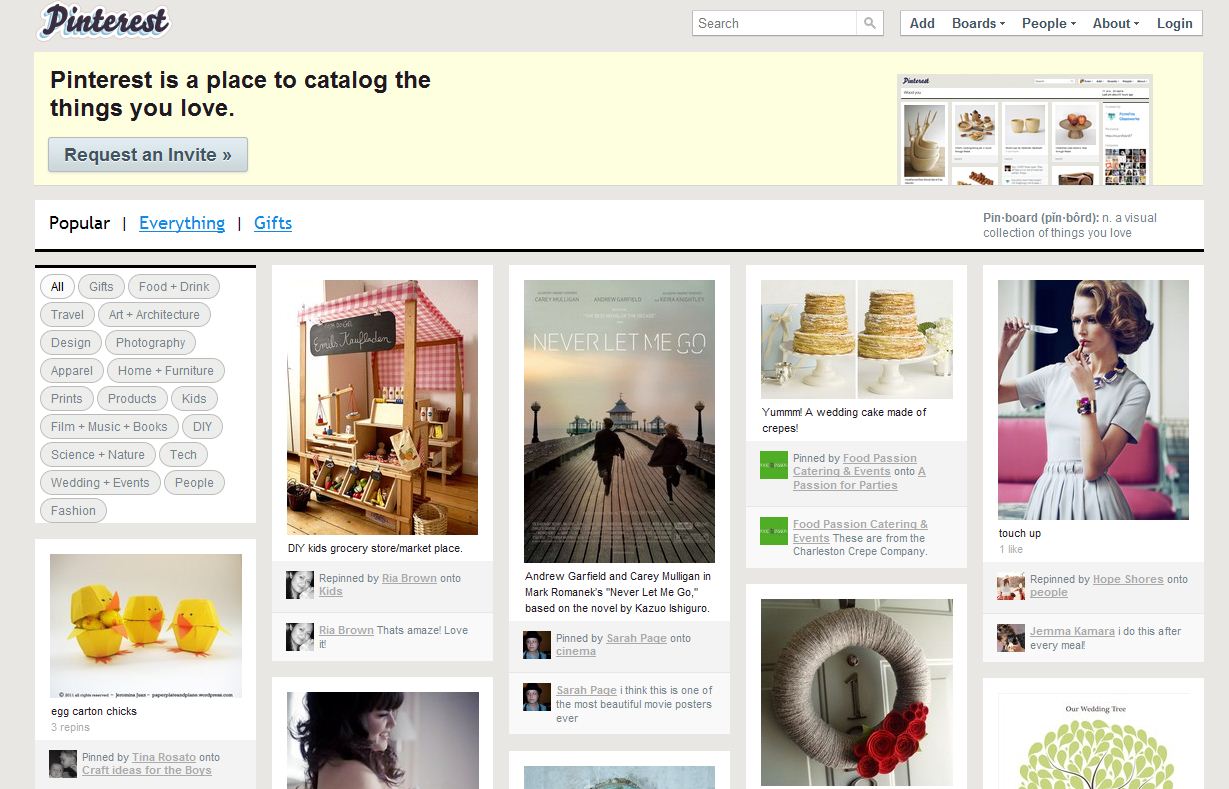Viewport: 1229px width, 789px height.
Task: Choose the Prints category
Action: pos(67,399)
